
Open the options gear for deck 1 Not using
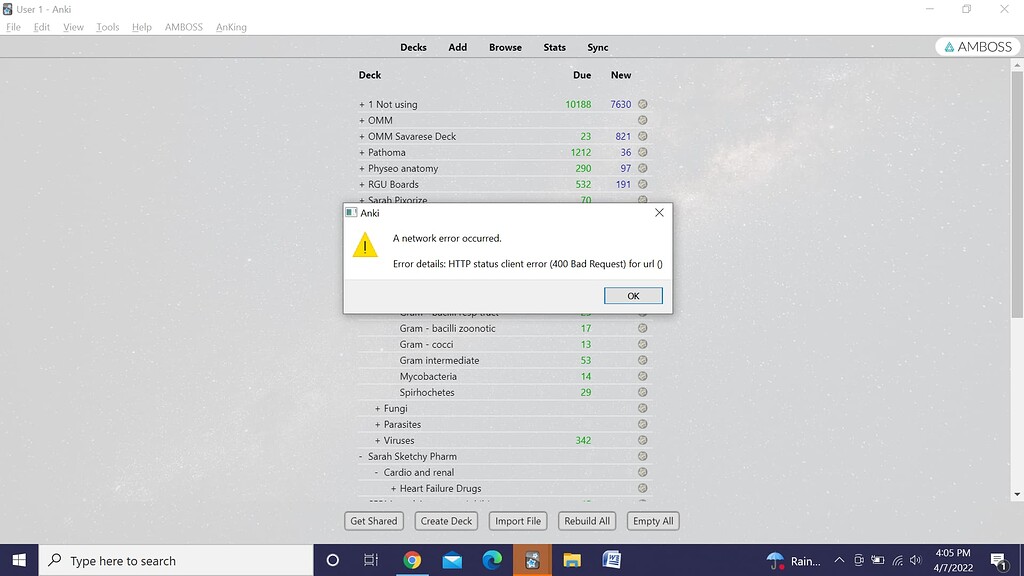(x=641, y=104)
